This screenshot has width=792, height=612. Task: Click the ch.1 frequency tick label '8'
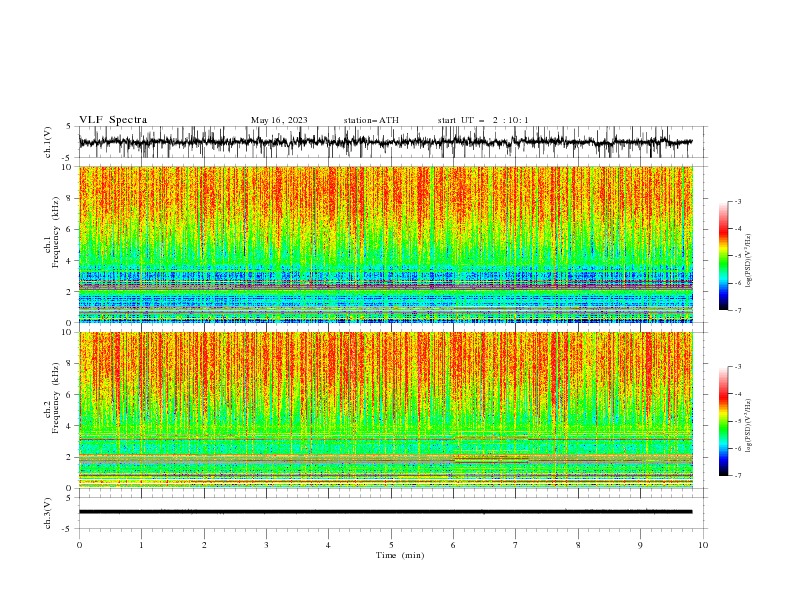[x=70, y=198]
